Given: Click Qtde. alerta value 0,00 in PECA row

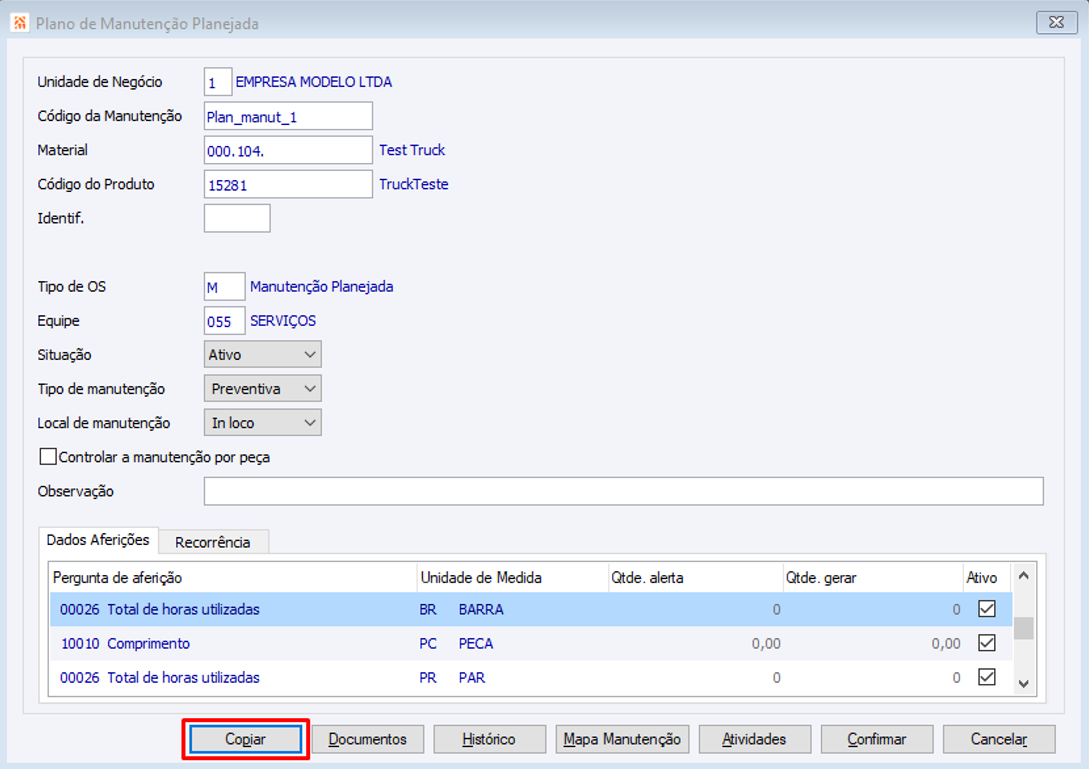Looking at the screenshot, I should tap(766, 644).
